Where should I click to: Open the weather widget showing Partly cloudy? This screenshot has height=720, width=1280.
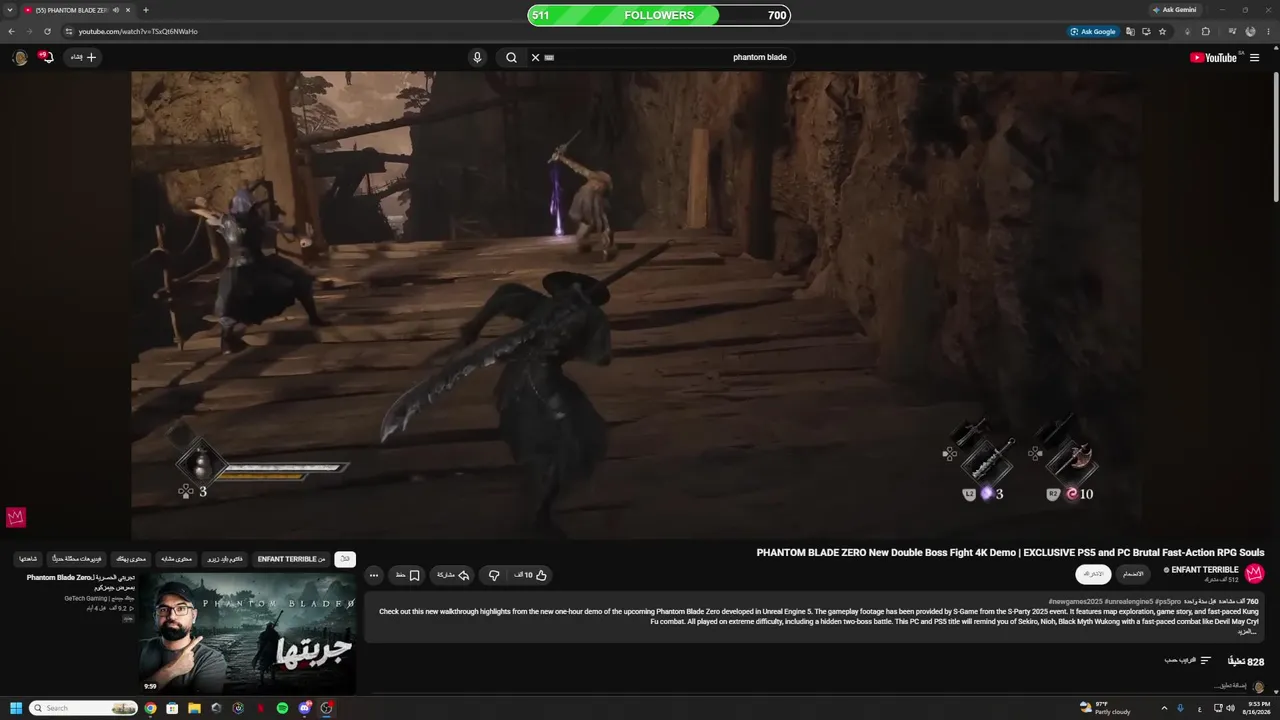(1105, 708)
